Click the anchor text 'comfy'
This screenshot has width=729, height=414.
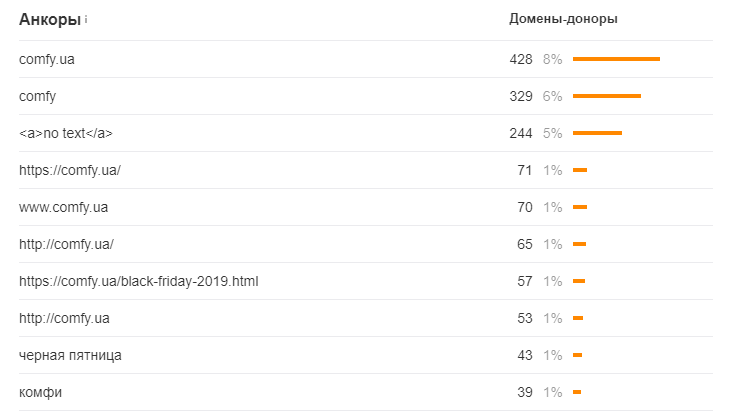38,96
